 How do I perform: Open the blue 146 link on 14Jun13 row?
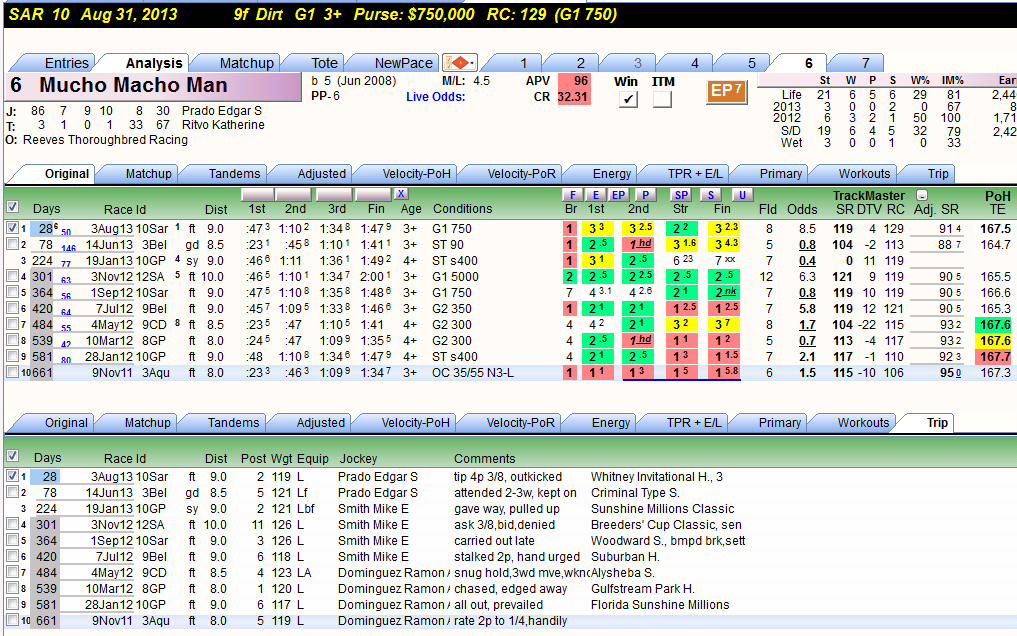68,248
